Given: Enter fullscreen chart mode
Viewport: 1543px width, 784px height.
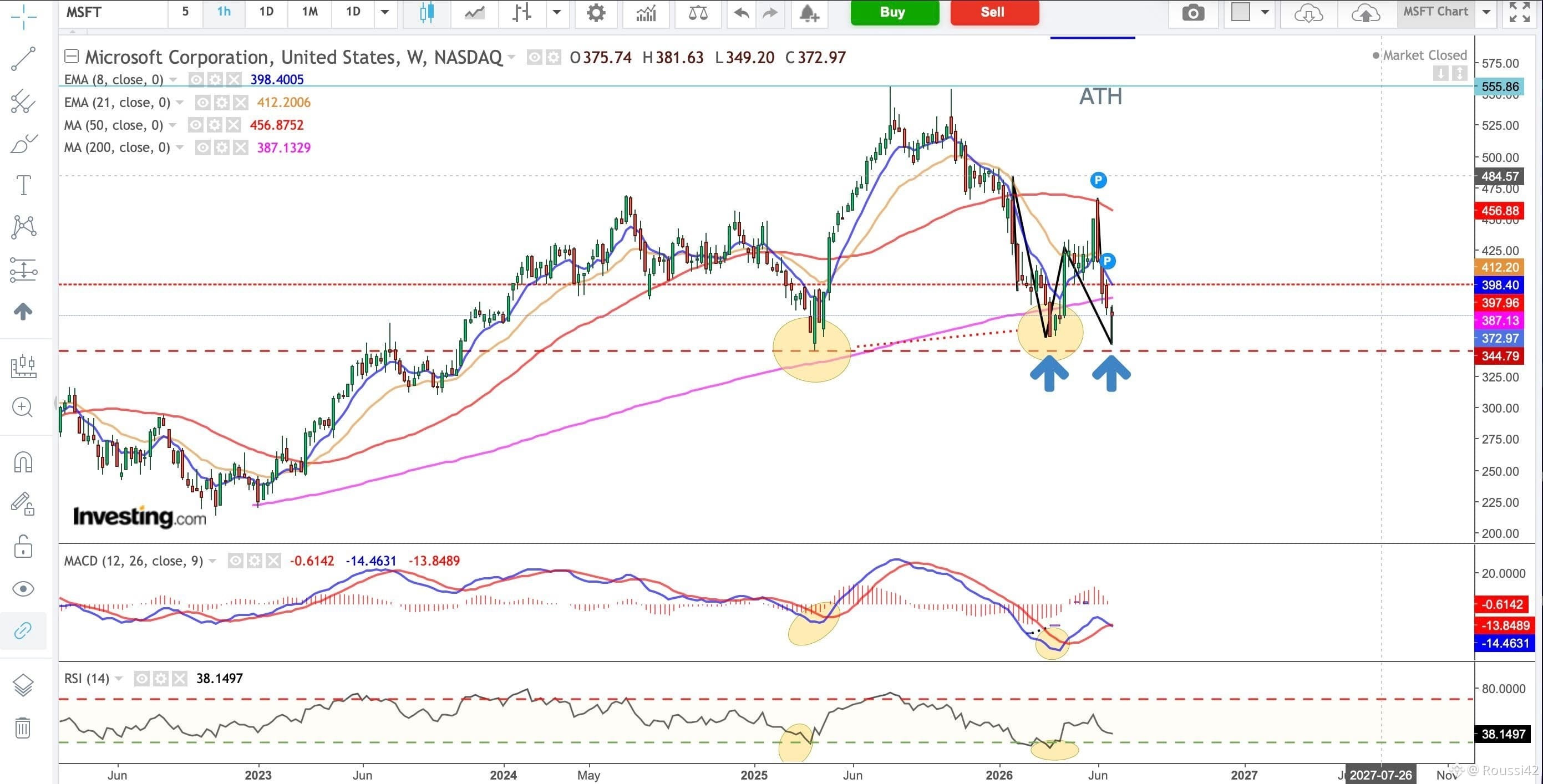Looking at the screenshot, I should (1520, 12).
